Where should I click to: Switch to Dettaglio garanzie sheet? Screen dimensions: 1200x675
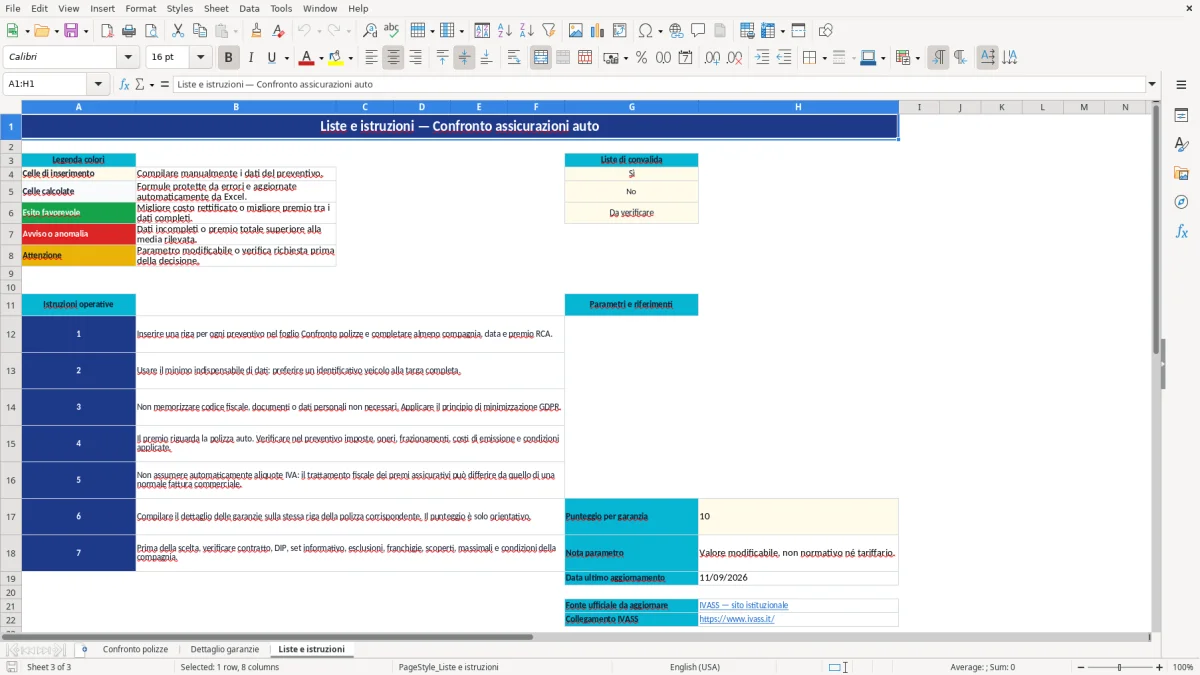tap(224, 649)
